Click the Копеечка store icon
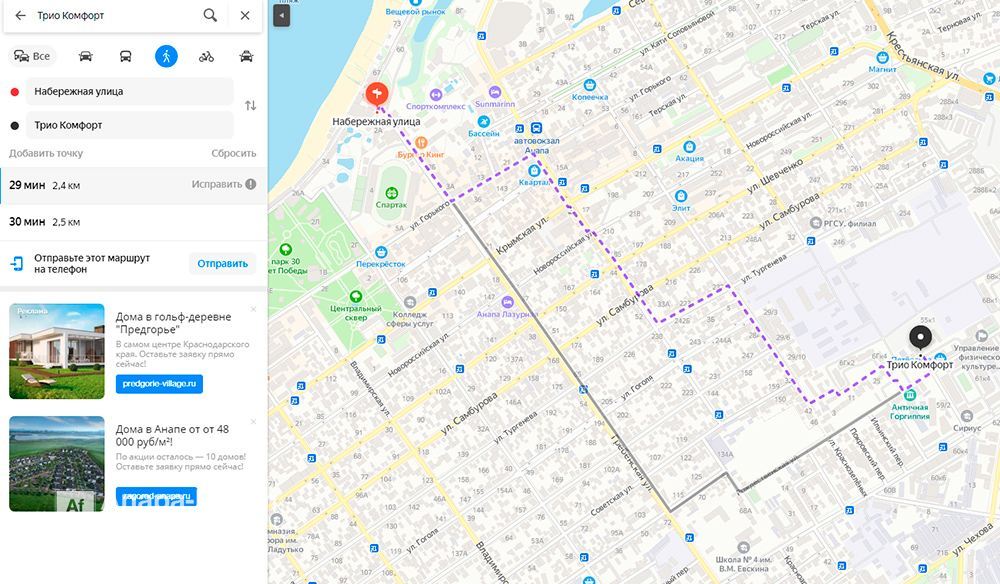Screen dimensions: 1000x584 590,85
